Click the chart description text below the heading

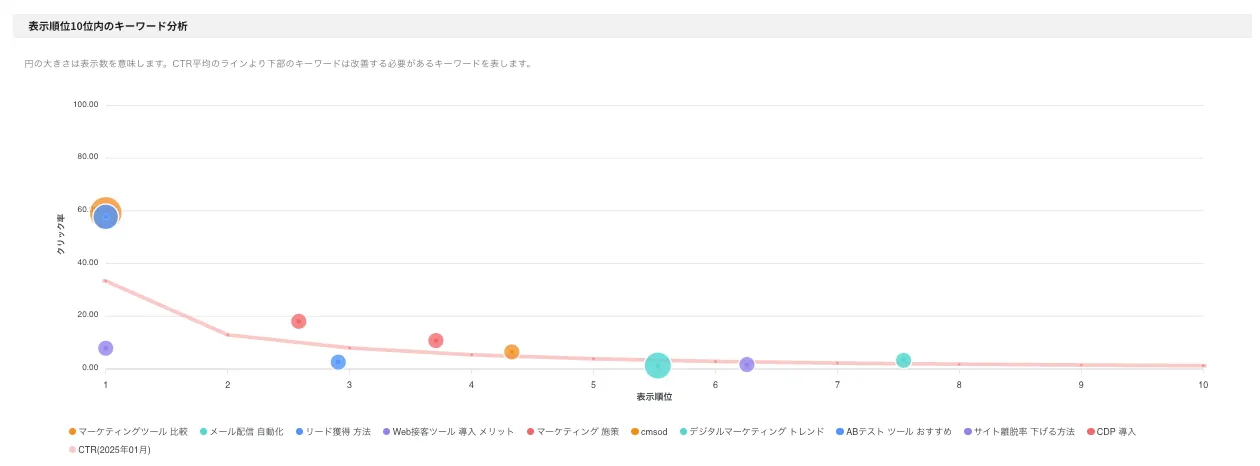279,63
